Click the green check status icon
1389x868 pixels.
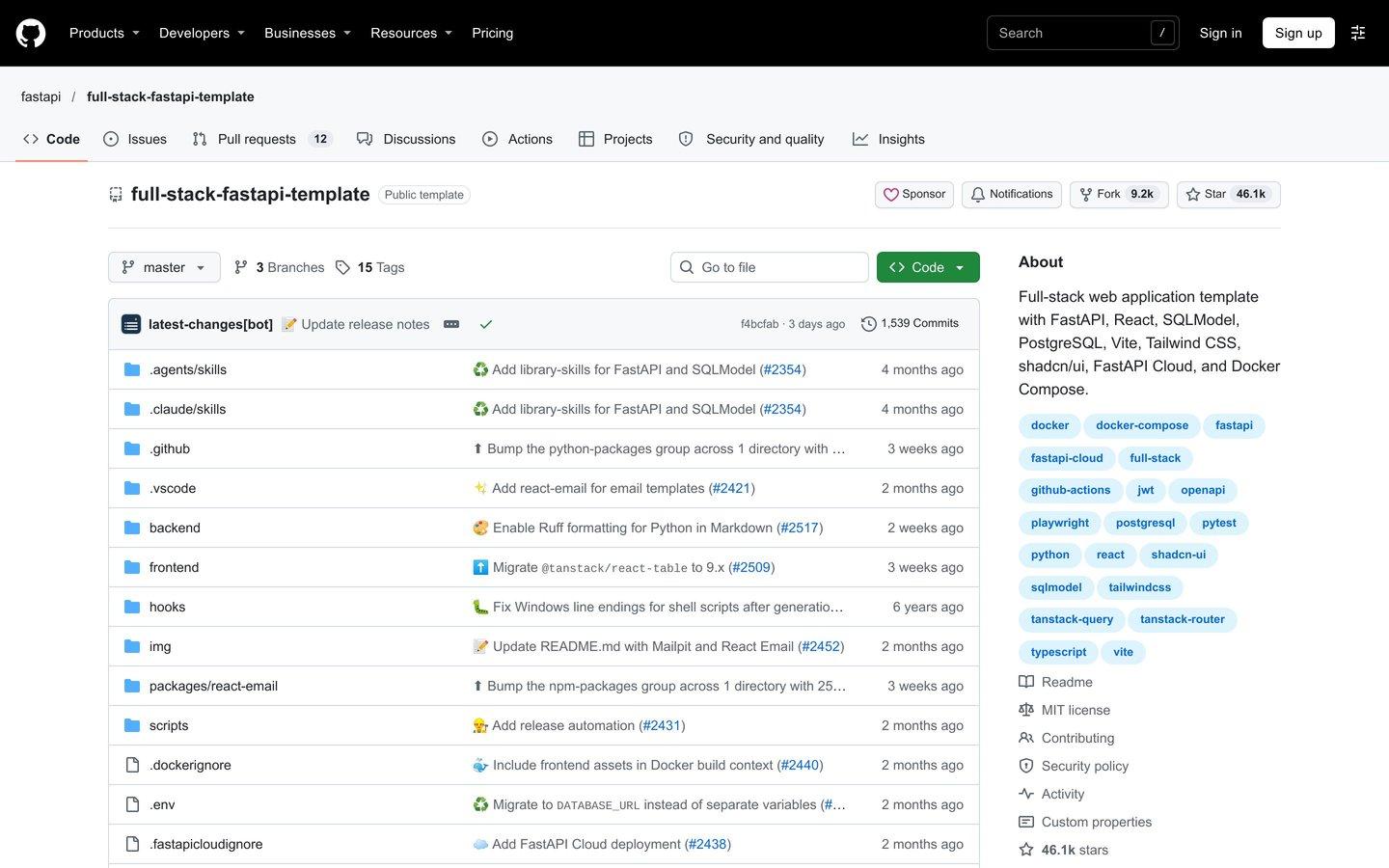point(486,324)
